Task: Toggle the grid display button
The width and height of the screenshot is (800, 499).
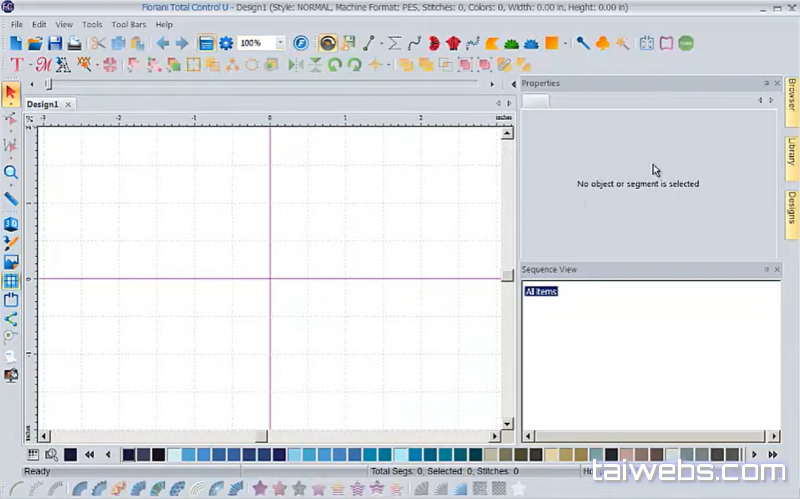Action: 11,281
